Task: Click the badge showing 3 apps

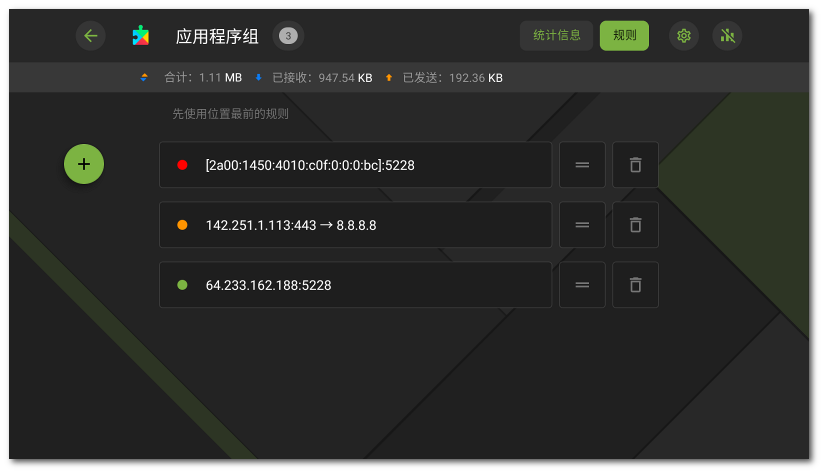Action: [x=288, y=36]
